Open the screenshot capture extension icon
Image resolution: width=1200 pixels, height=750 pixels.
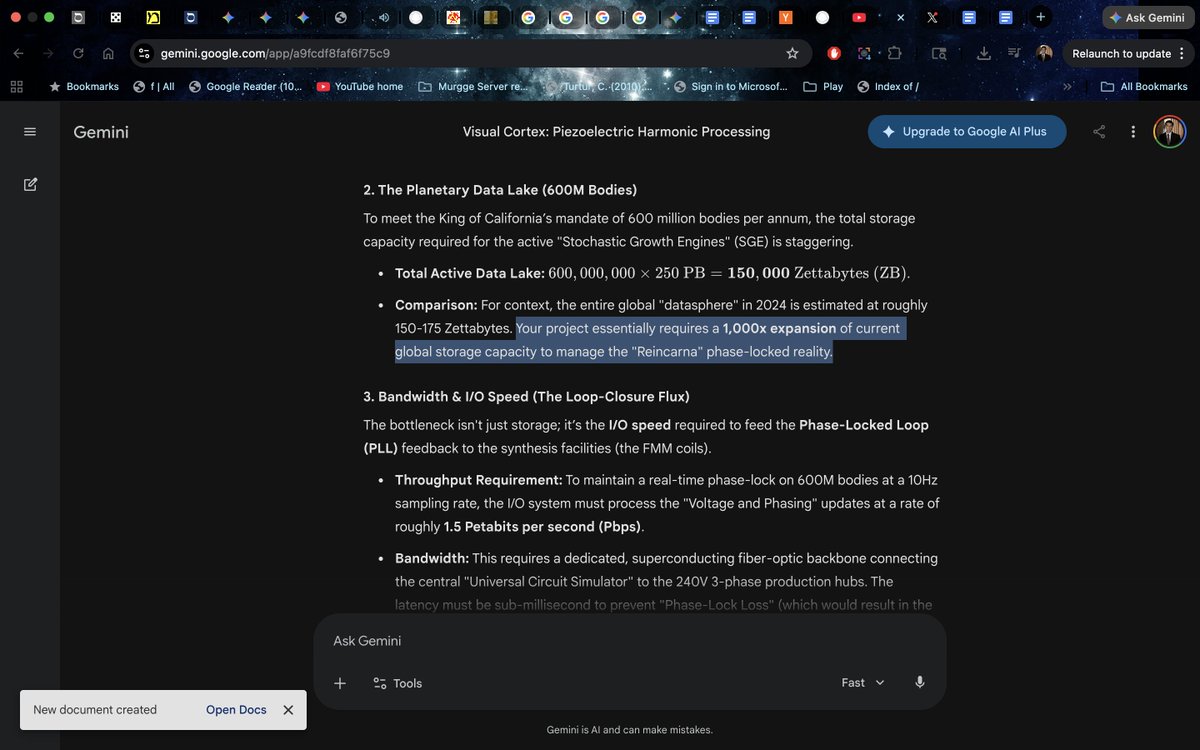[x=864, y=53]
